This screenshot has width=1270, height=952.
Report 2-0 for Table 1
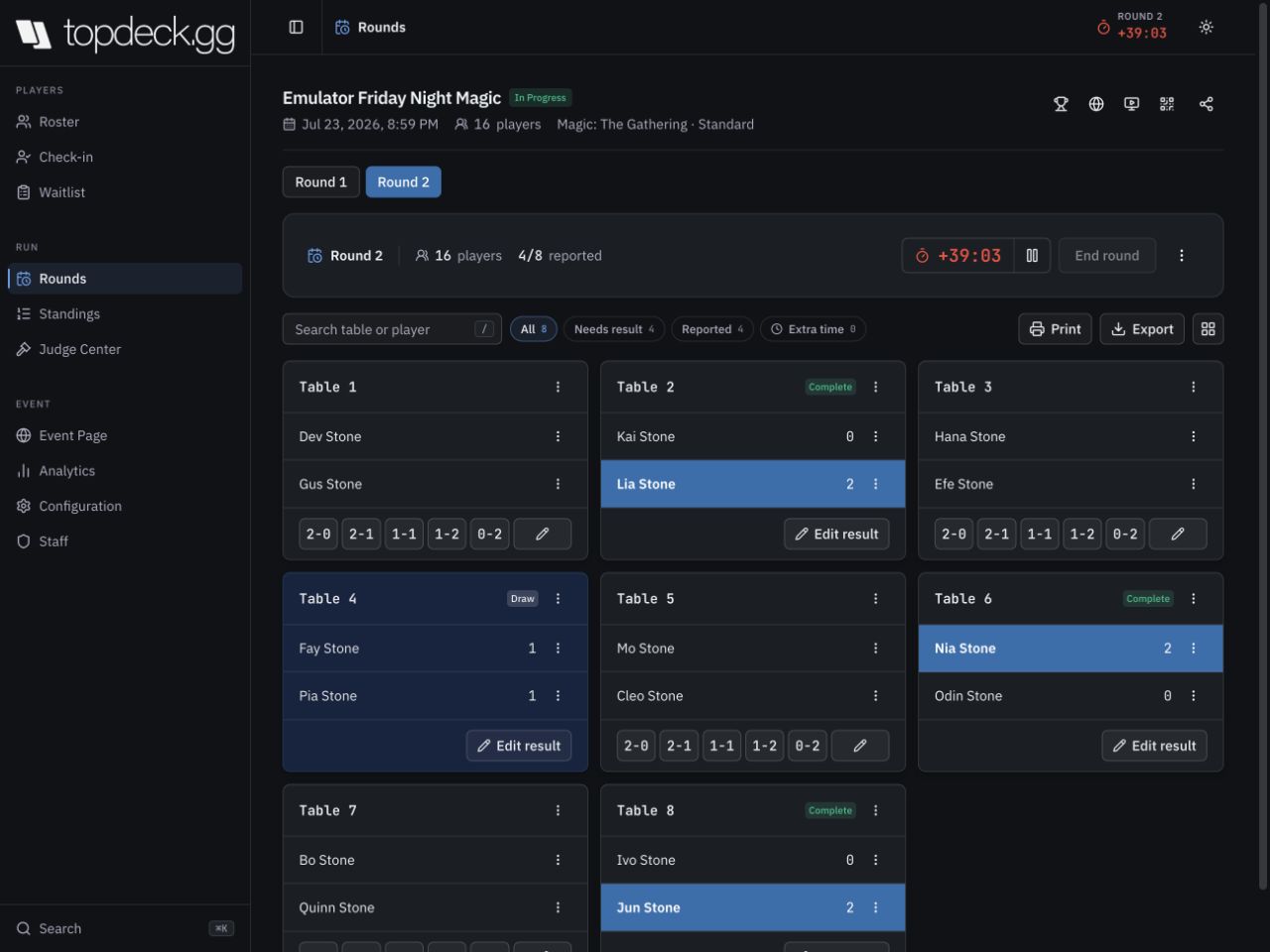[x=318, y=534]
